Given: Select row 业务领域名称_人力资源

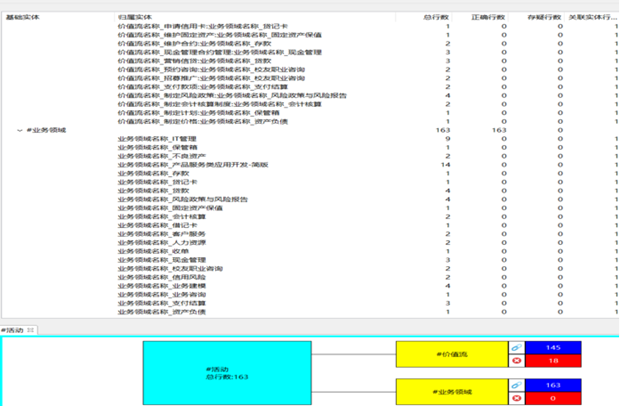Looking at the screenshot, I should [161, 243].
